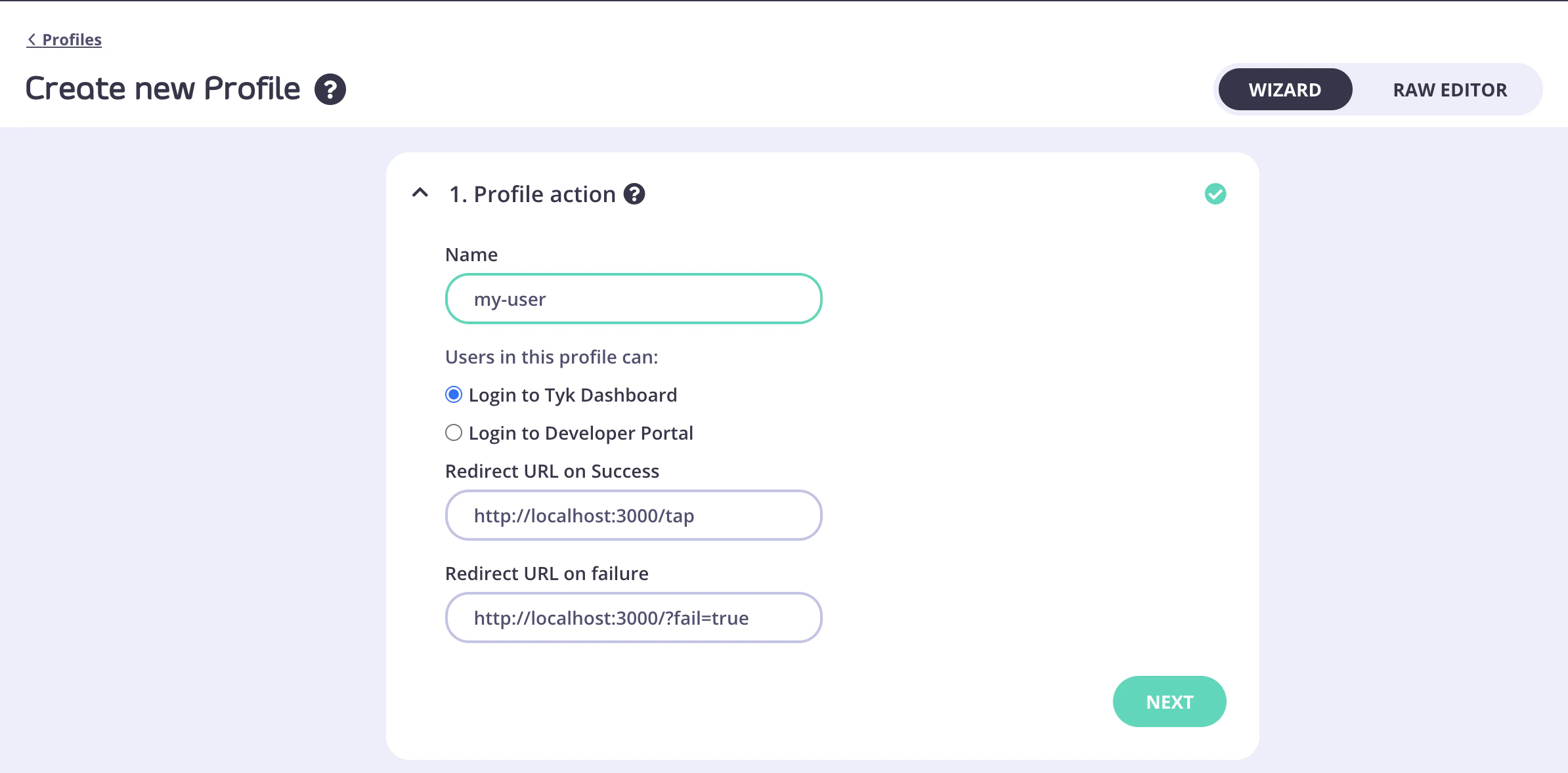Open help tooltip next to Profile action heading
Screen dimensions: 1568x773
[634, 194]
